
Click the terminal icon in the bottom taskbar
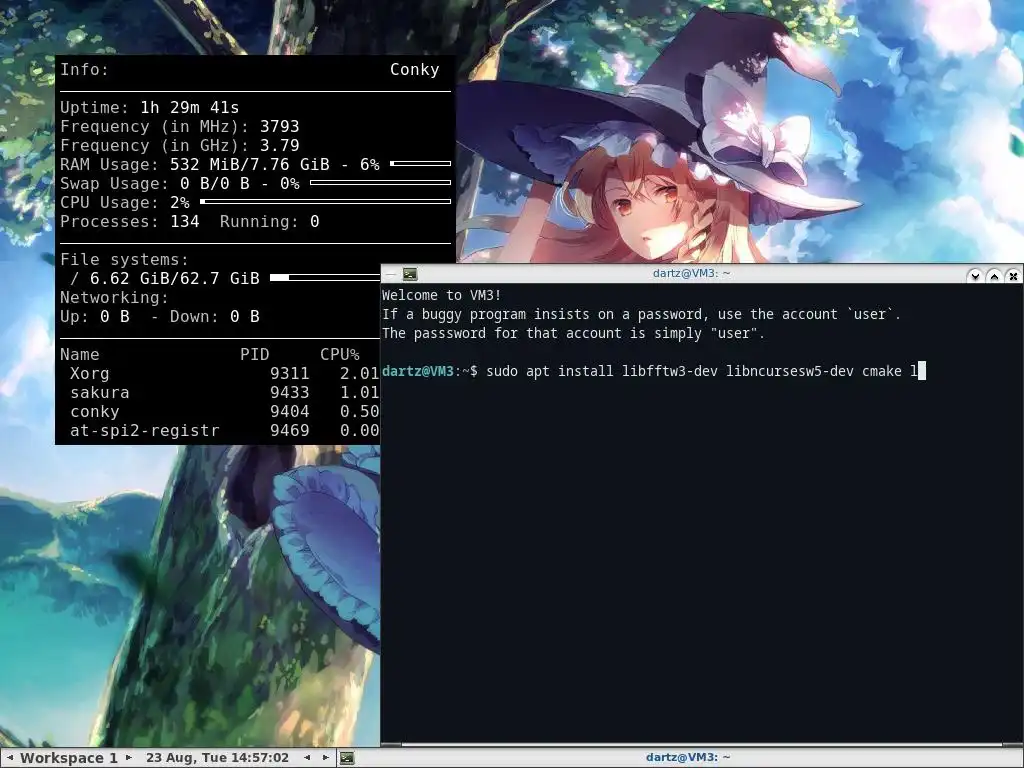pyautogui.click(x=347, y=758)
